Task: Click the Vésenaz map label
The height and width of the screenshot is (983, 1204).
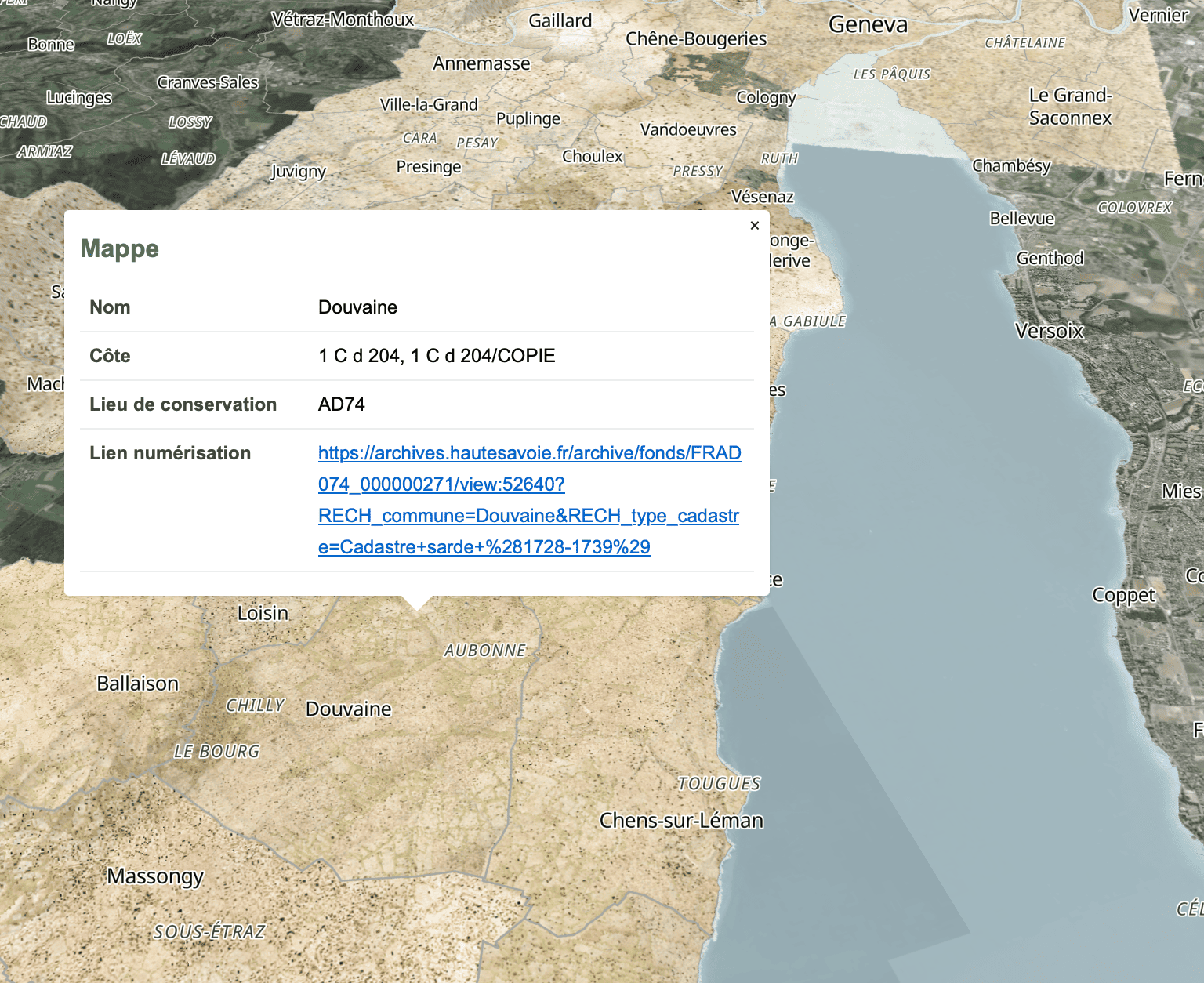Action: pyautogui.click(x=762, y=197)
